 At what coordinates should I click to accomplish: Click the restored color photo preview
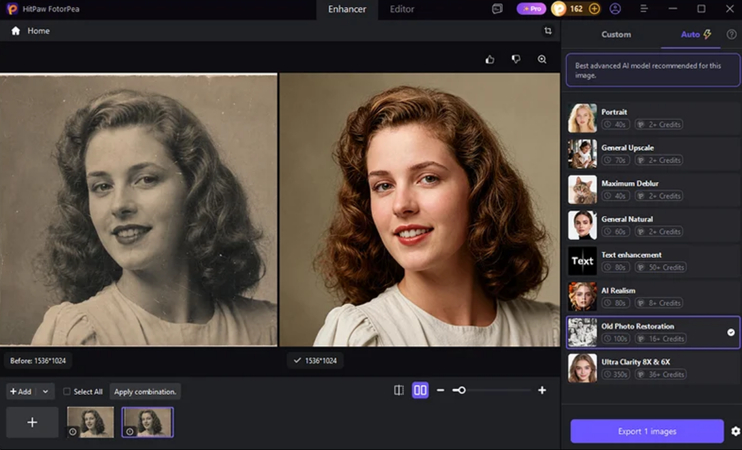click(x=419, y=210)
